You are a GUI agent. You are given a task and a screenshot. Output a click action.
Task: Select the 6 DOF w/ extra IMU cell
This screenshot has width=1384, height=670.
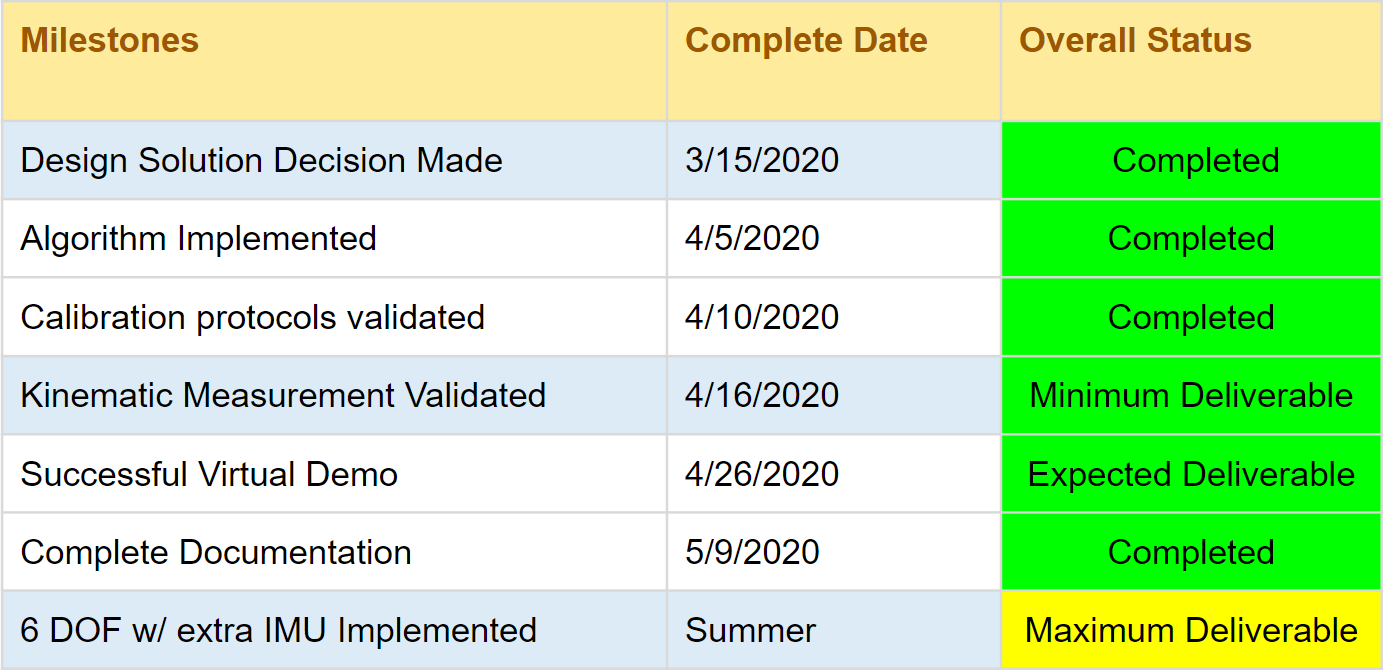pos(278,631)
